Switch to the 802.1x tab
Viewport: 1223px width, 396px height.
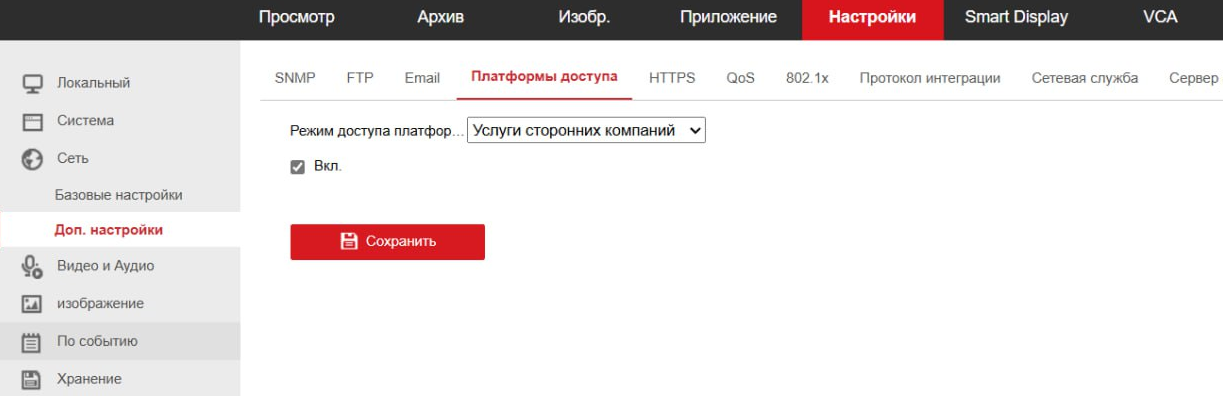click(807, 79)
